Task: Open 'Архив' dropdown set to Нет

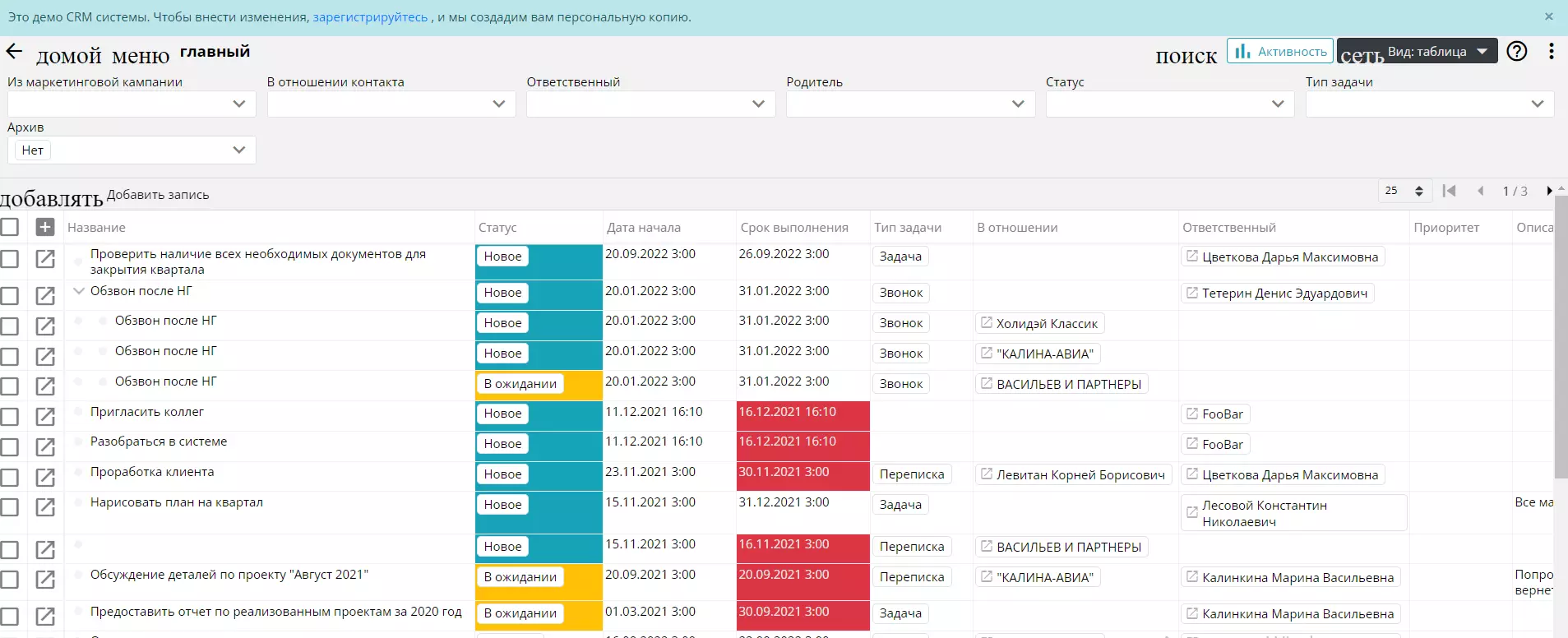Action: tap(132, 150)
